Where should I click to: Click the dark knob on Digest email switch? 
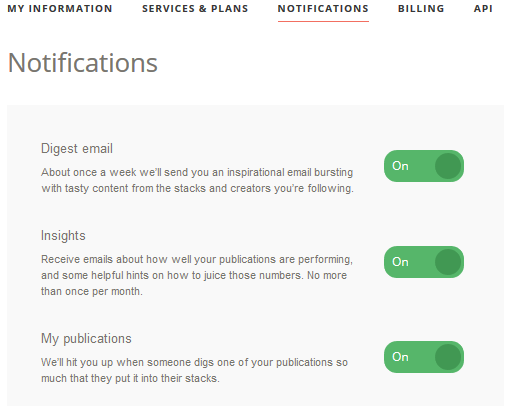click(448, 166)
